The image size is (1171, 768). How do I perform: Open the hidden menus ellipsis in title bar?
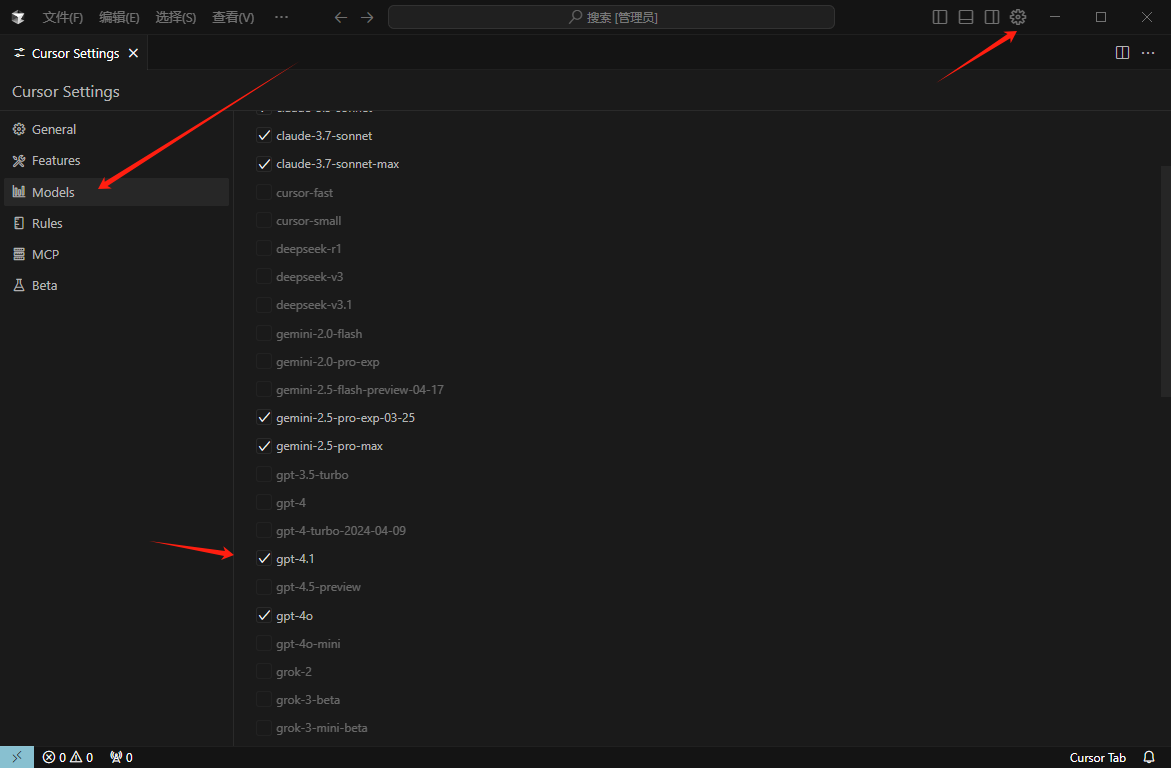(282, 17)
